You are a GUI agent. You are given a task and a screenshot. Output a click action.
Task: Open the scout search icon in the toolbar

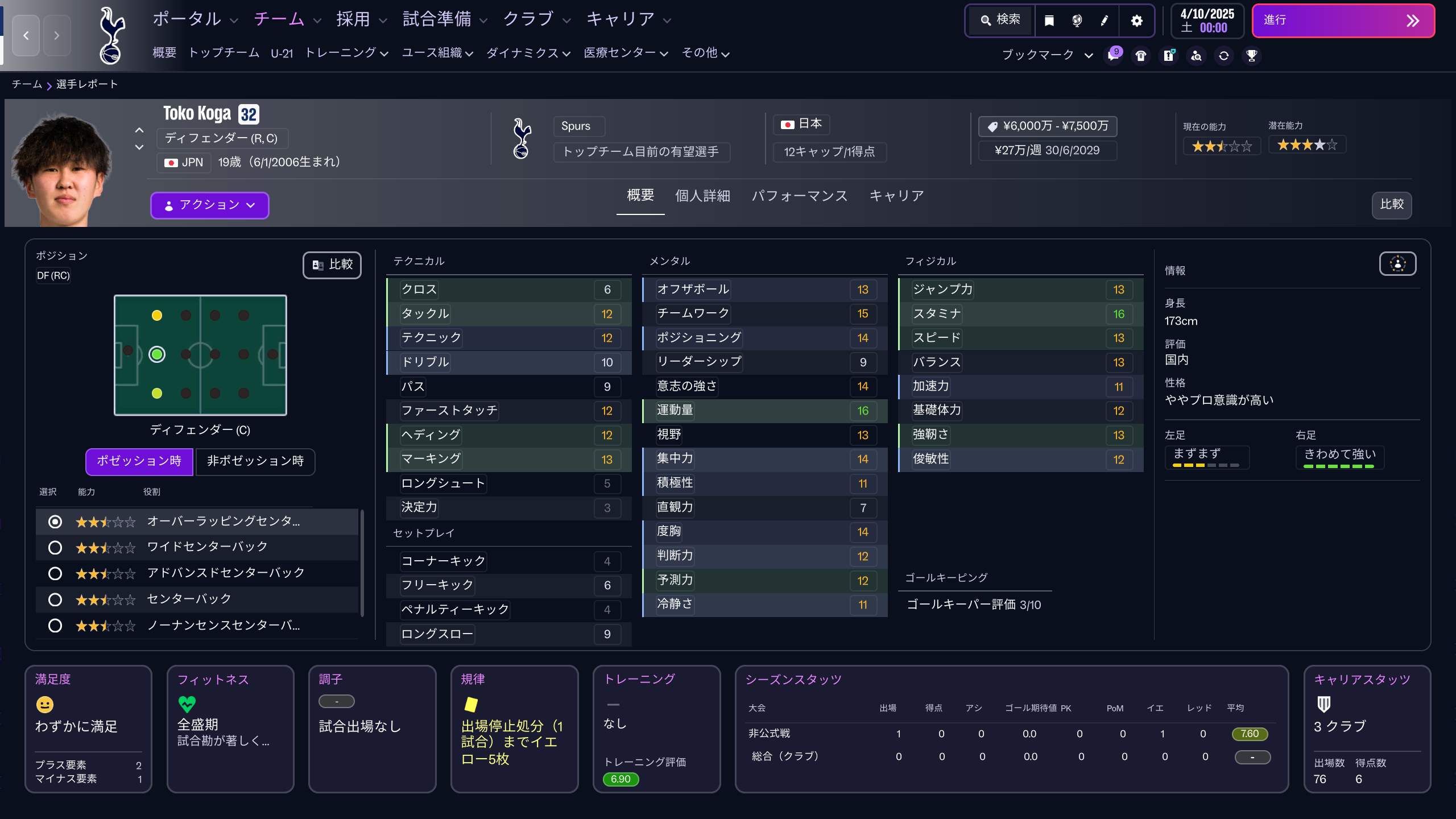(x=1196, y=55)
